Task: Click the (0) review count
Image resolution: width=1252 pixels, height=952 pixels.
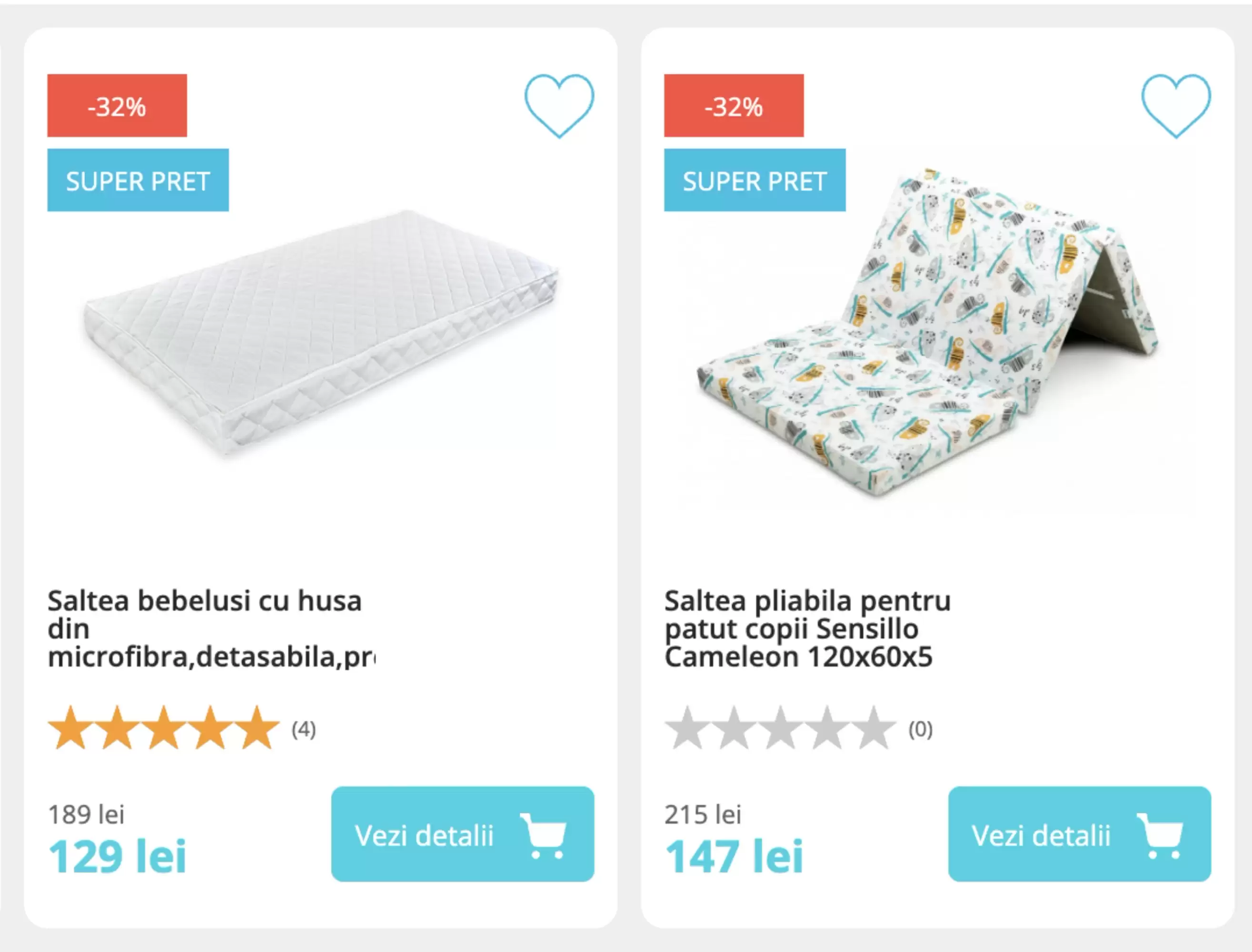Action: coord(921,729)
